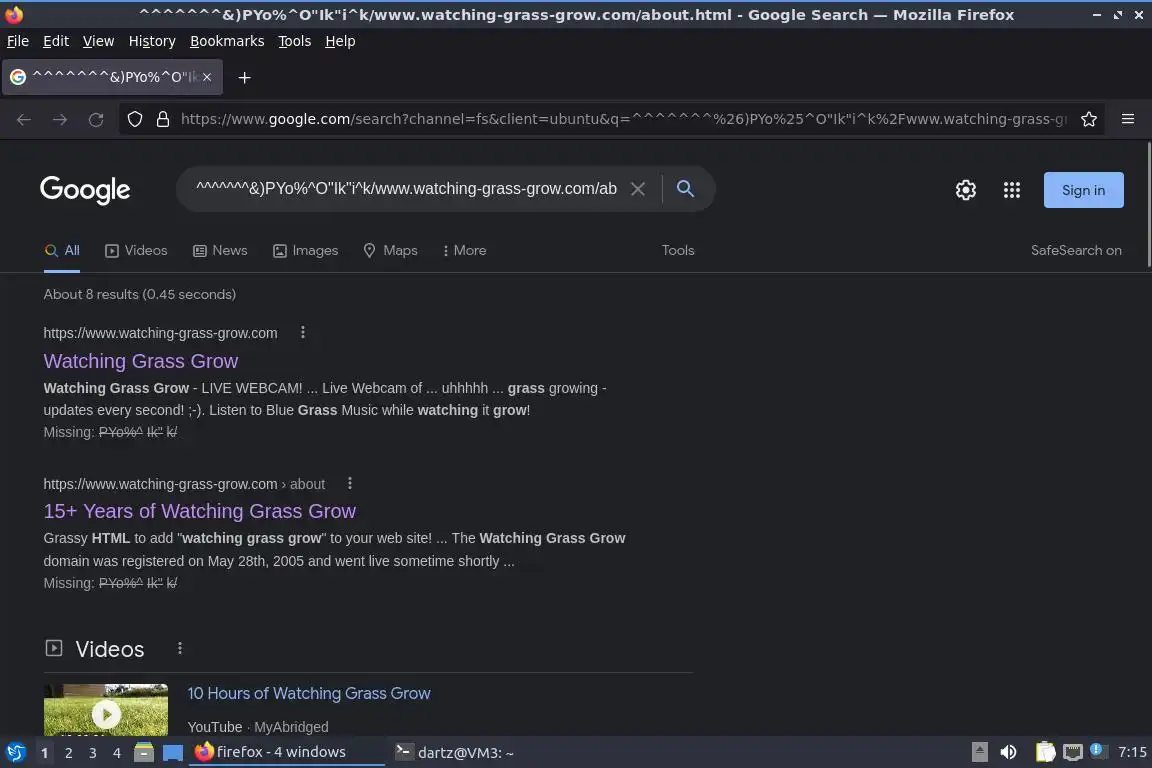Open a new tab with the plus button

(x=245, y=77)
